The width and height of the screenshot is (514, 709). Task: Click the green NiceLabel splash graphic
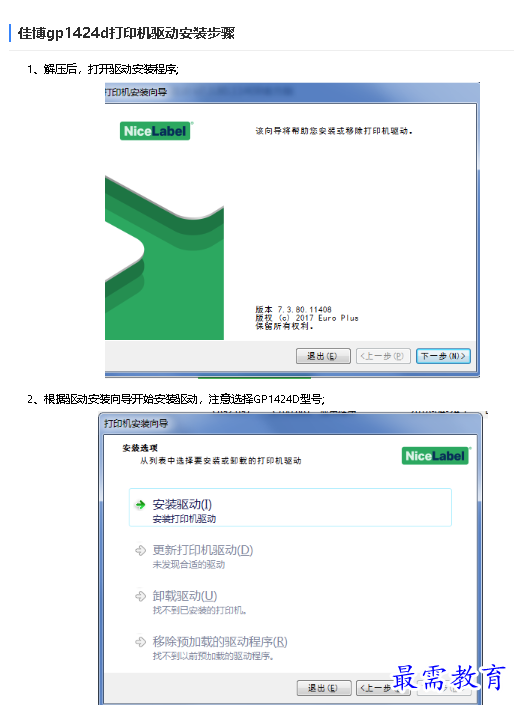[x=164, y=258]
